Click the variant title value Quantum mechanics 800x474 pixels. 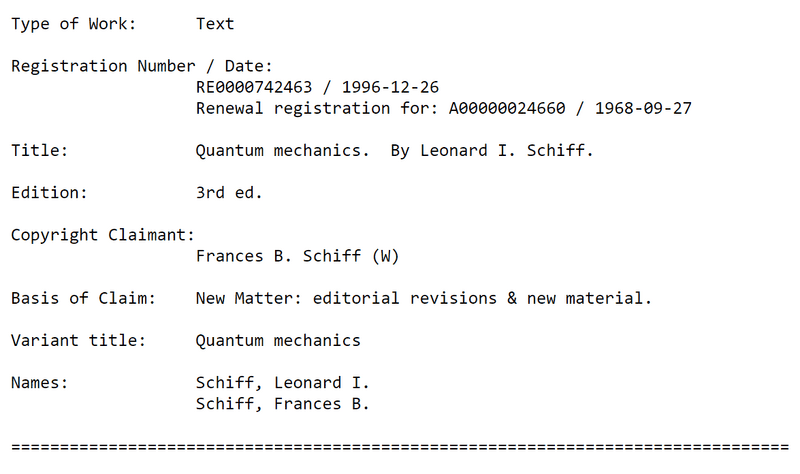pyautogui.click(x=278, y=341)
